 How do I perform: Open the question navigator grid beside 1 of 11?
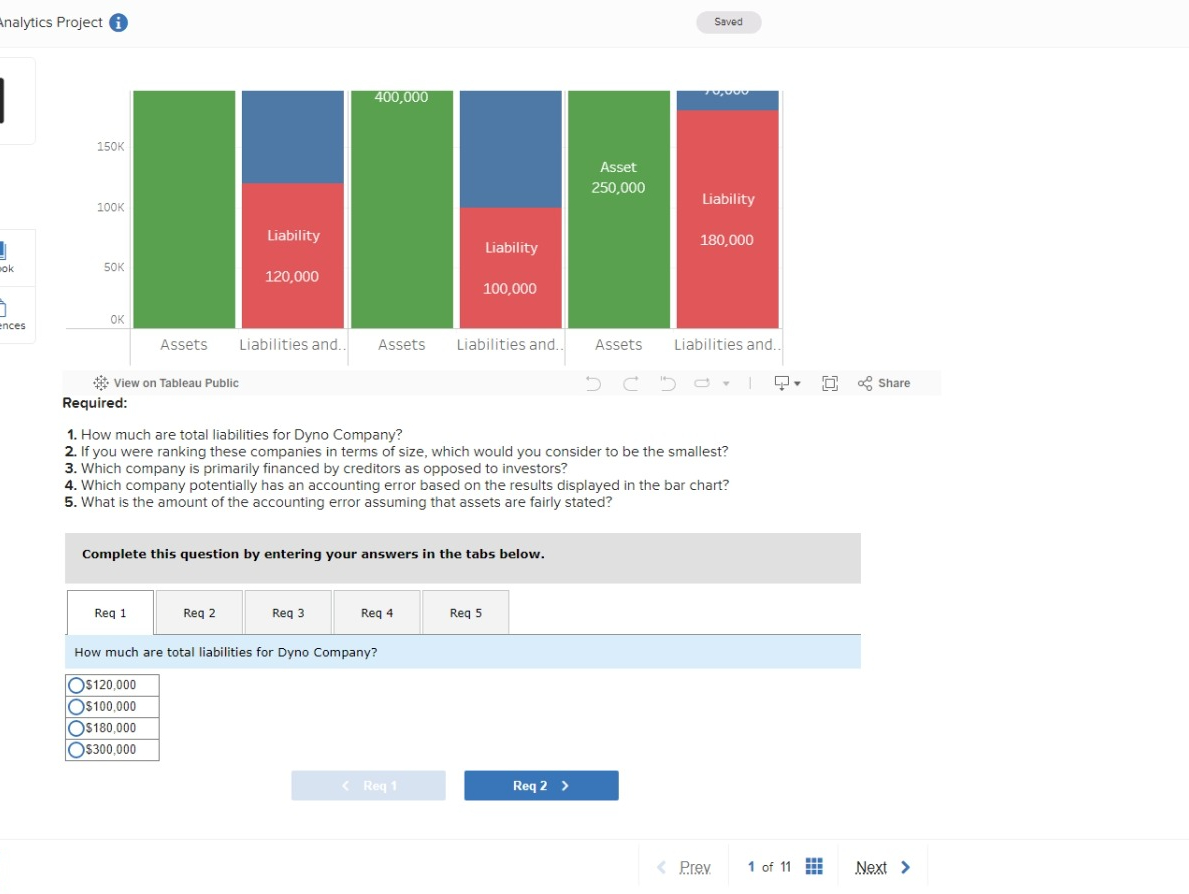pyautogui.click(x=814, y=866)
